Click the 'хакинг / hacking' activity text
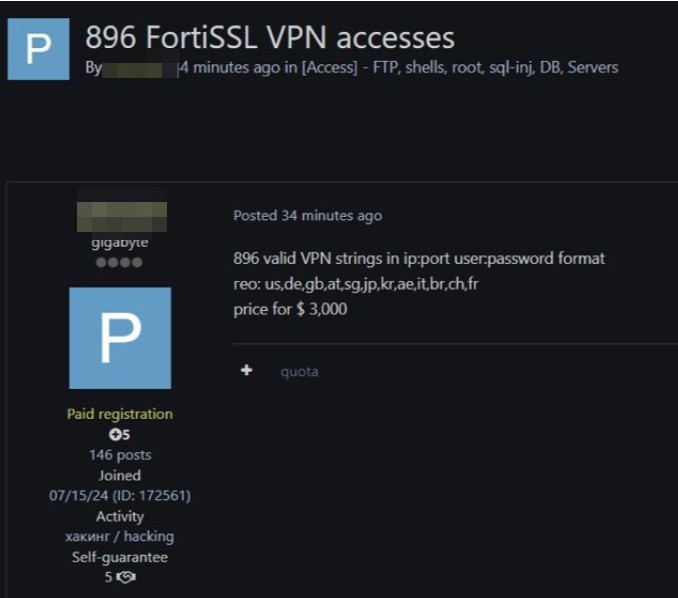This screenshot has height=598, width=678. pyautogui.click(x=120, y=537)
